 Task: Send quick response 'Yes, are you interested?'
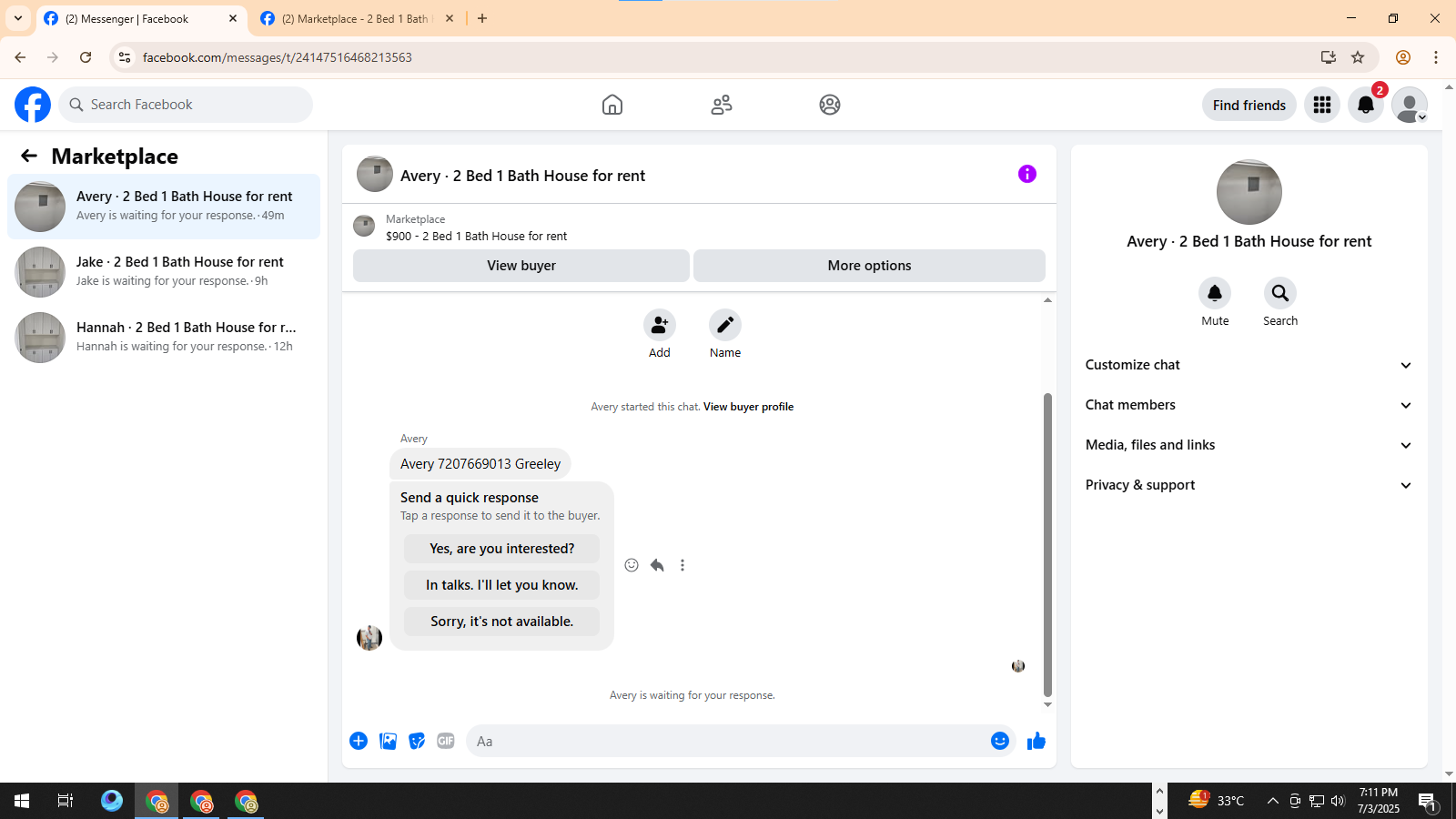pyautogui.click(x=501, y=549)
